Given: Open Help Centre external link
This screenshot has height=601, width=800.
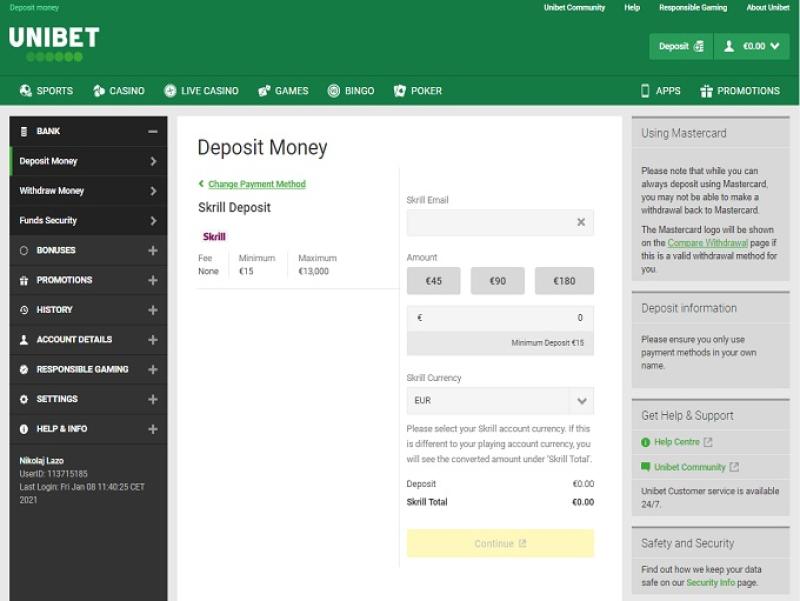Looking at the screenshot, I should 677,442.
